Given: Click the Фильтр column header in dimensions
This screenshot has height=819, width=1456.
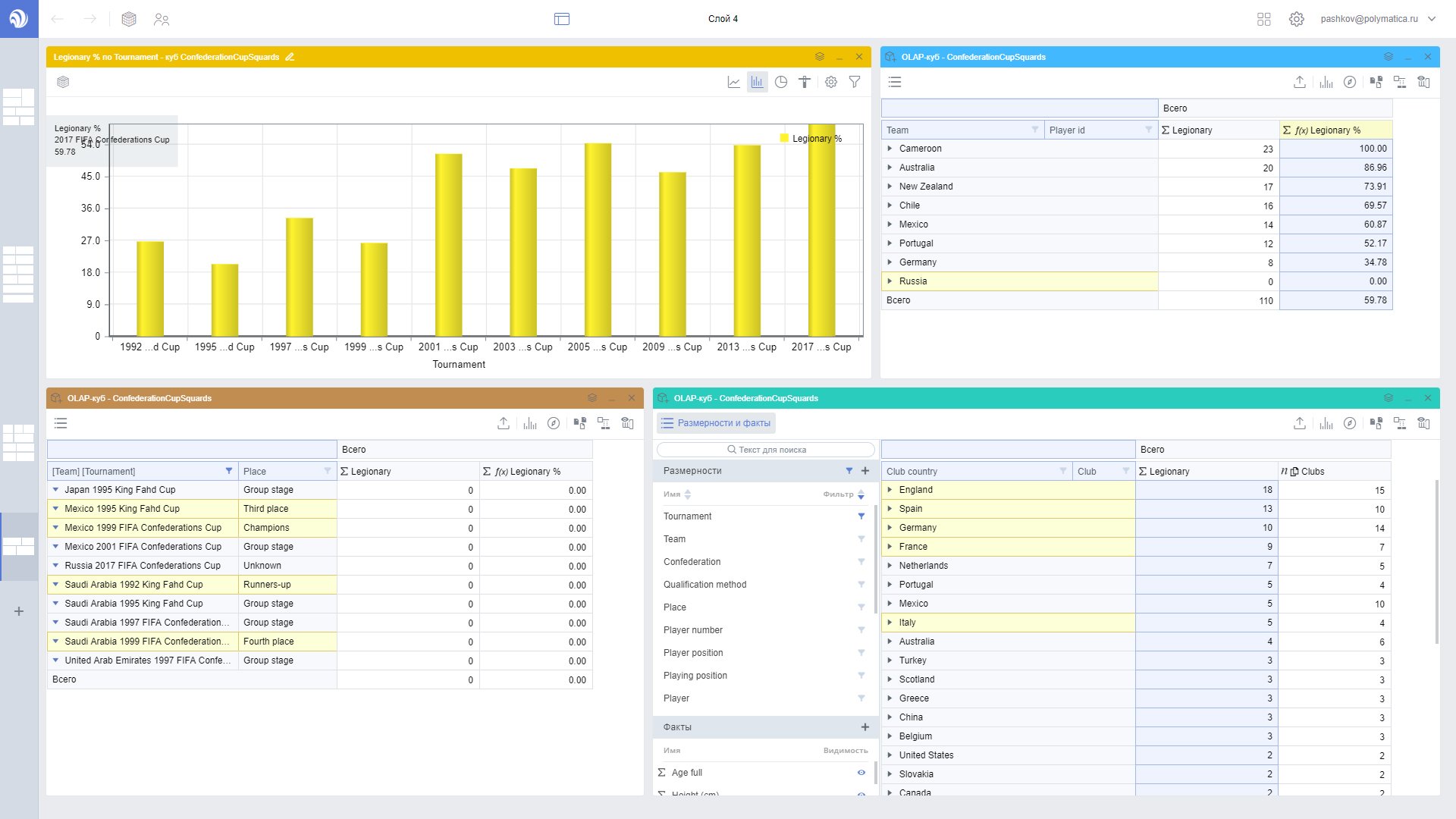Looking at the screenshot, I should 843,494.
